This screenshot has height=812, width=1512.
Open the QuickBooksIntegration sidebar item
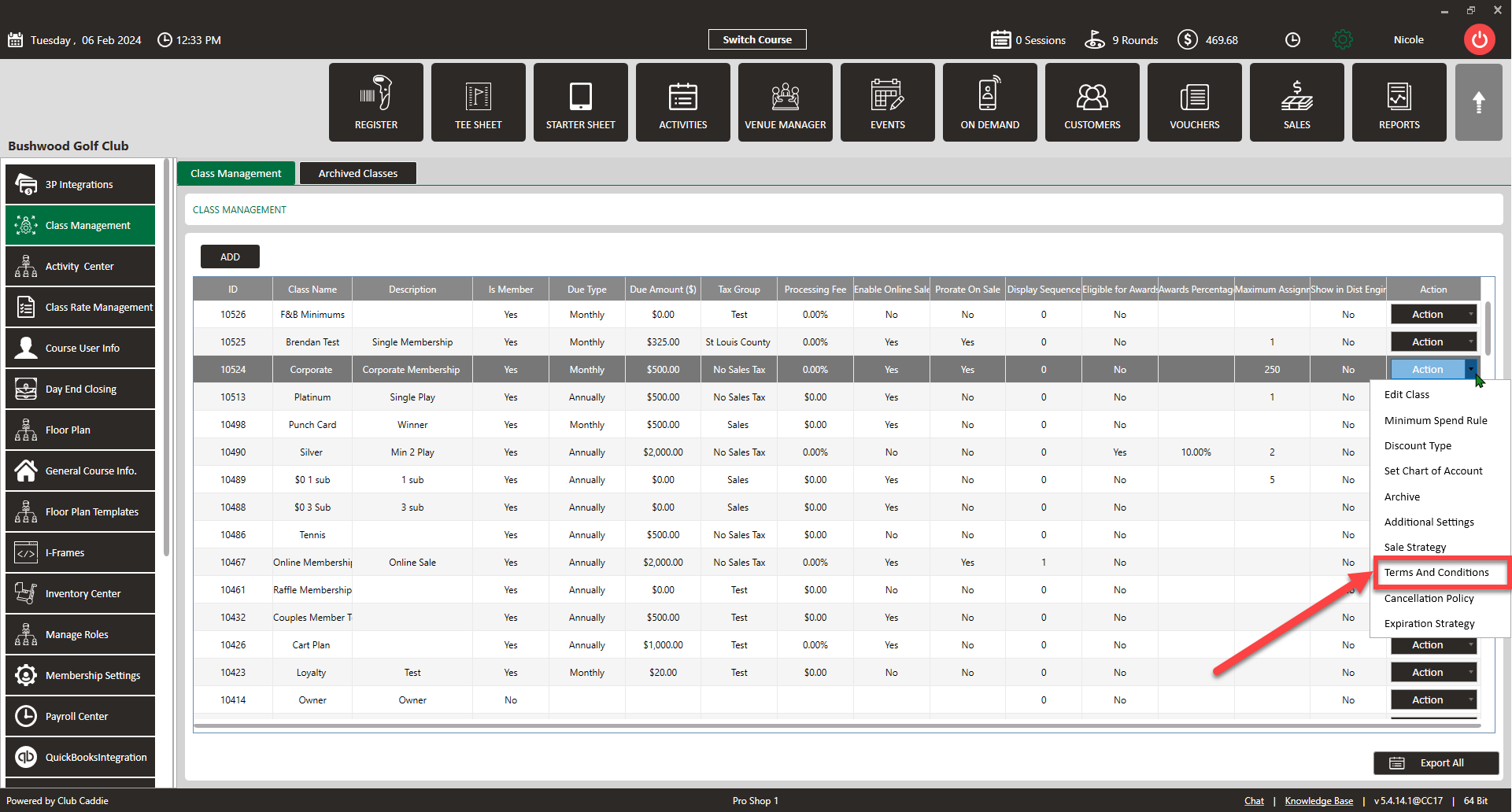pos(80,757)
